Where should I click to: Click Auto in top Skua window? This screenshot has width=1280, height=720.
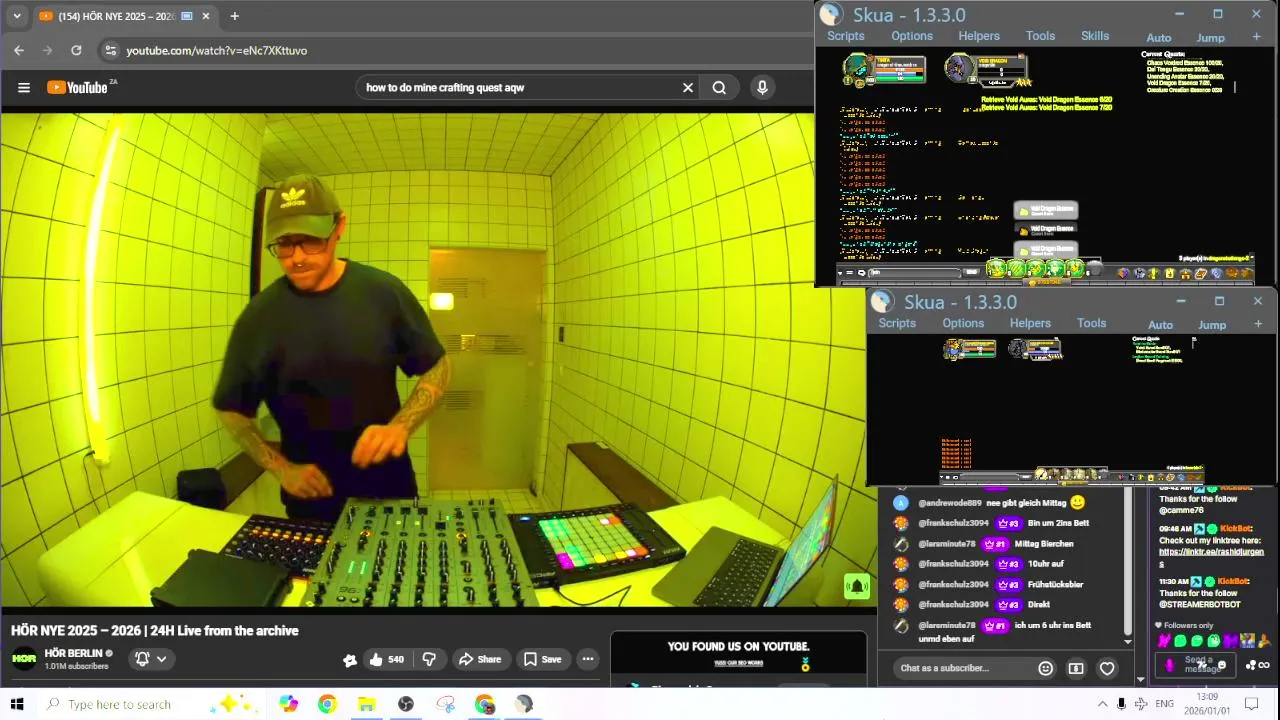(x=1159, y=38)
